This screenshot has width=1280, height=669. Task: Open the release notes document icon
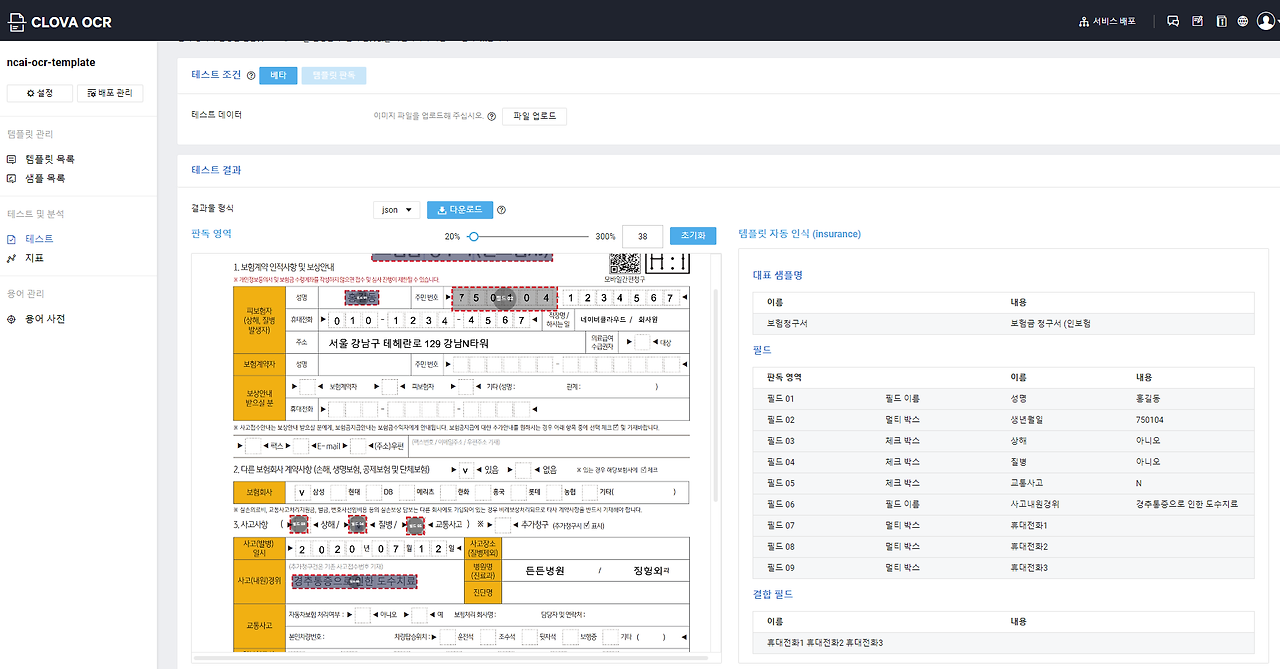(1221, 20)
